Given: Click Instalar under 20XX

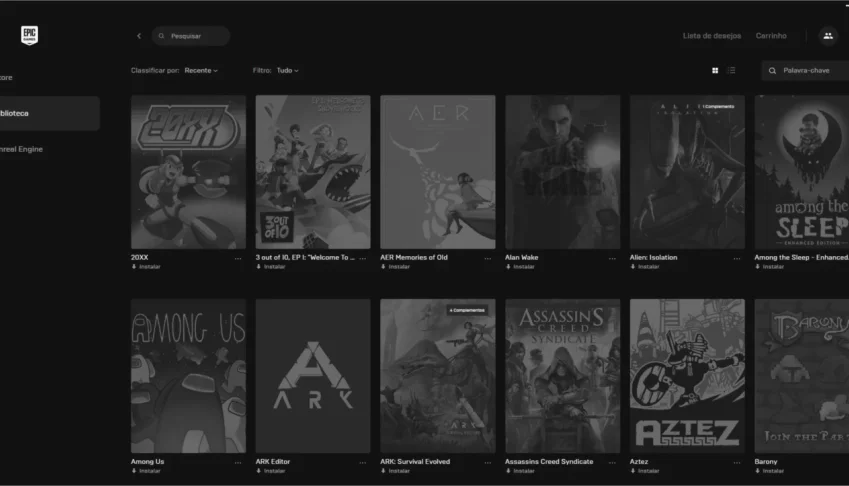Looking at the screenshot, I should [x=146, y=267].
